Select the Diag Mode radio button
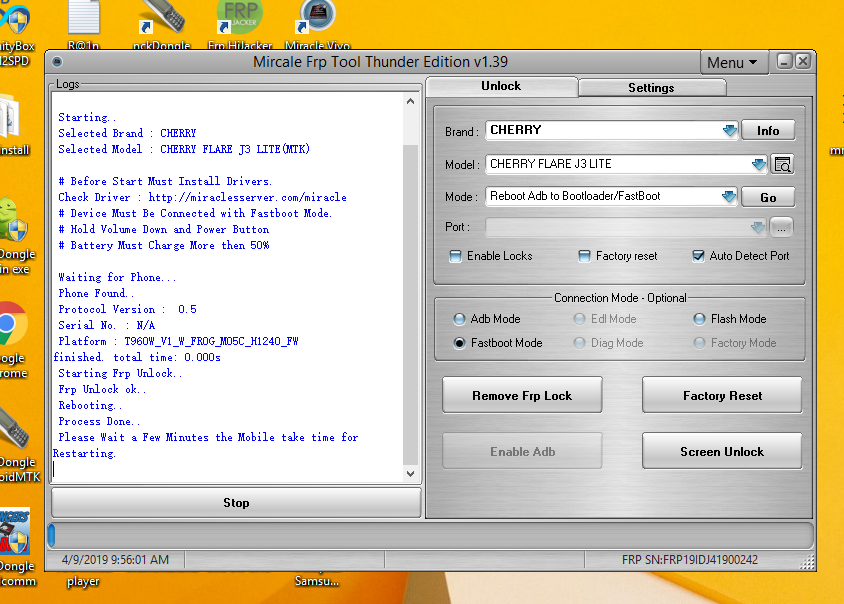Viewport: 844px width, 604px height. click(579, 343)
